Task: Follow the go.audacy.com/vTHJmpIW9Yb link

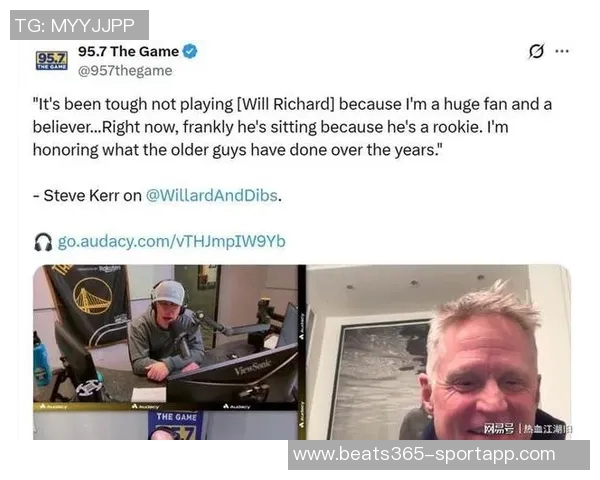Action: pos(171,242)
